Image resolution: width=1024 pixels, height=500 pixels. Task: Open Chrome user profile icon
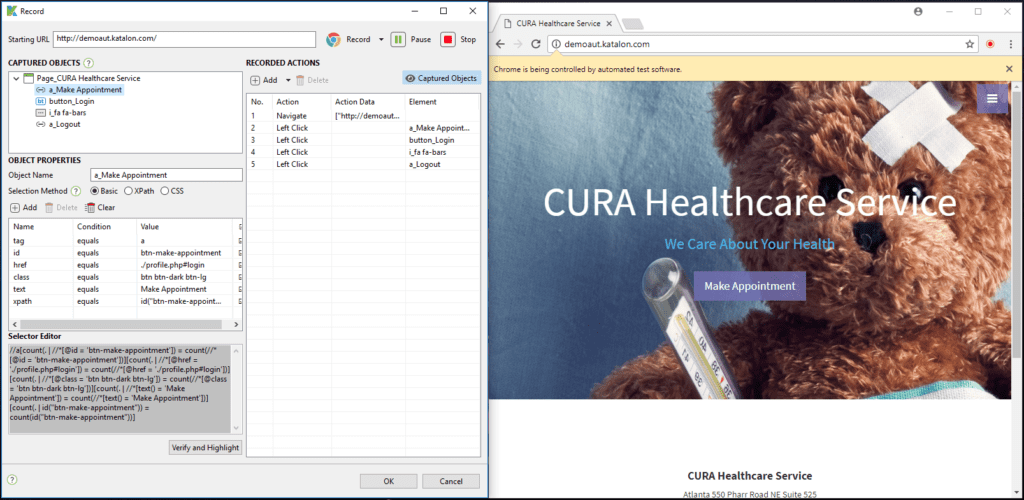[x=918, y=11]
